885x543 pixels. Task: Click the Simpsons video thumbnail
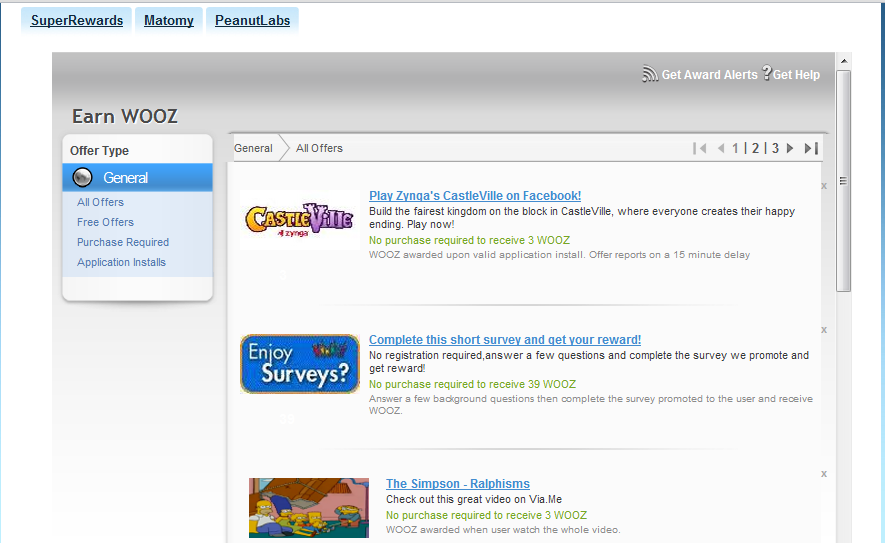tap(309, 508)
